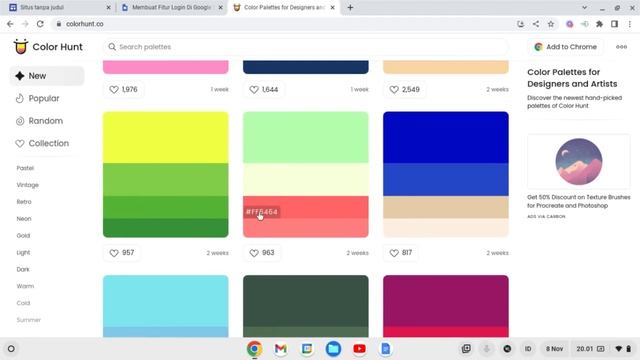640x360 pixels.
Task: Click the Add to Chrome button
Action: tap(565, 47)
